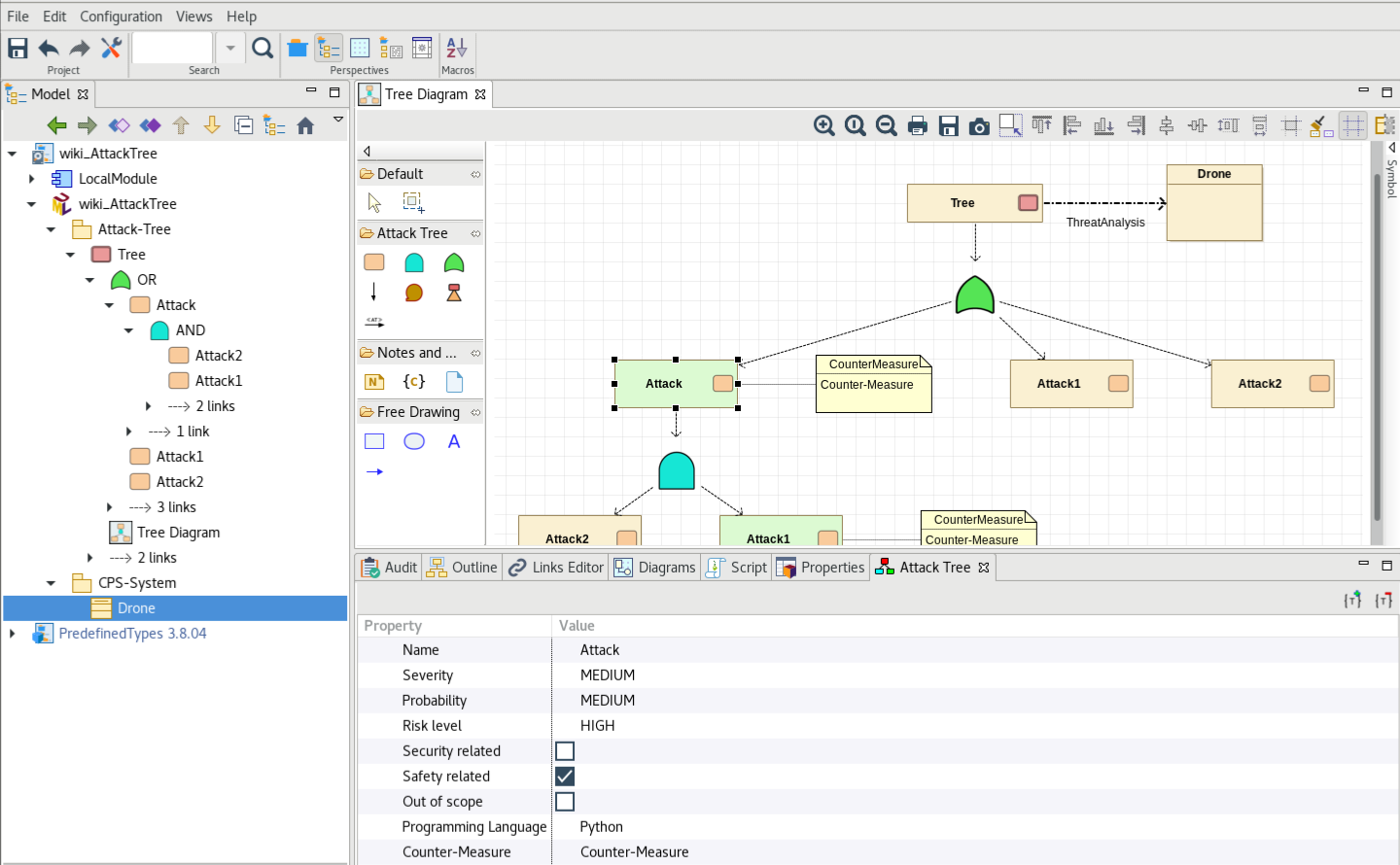1400x865 pixels.
Task: Open the Configuration menu
Action: pyautogui.click(x=121, y=17)
